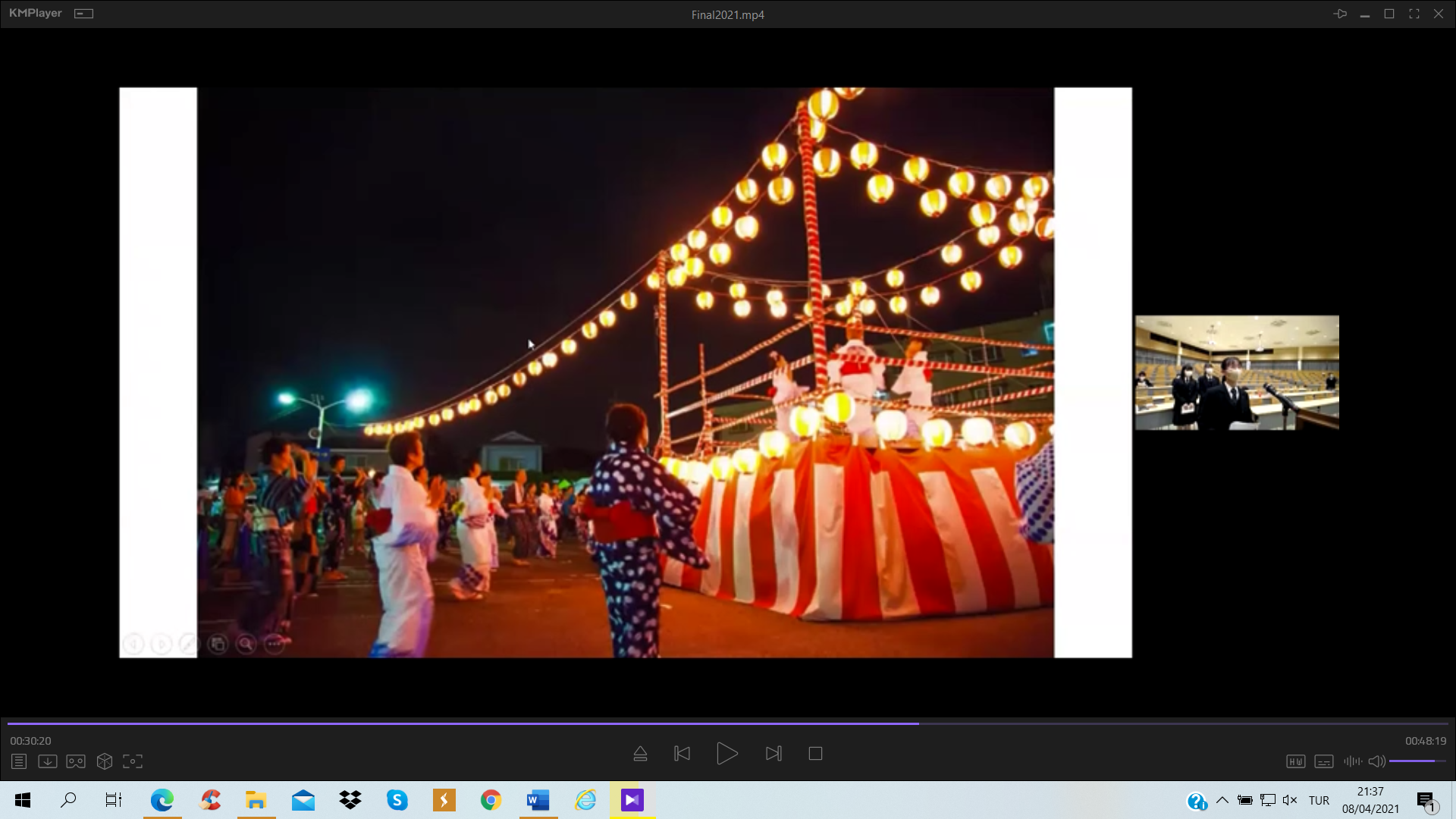Open audio equalizer waveform icon
The image size is (1456, 819).
[1352, 761]
